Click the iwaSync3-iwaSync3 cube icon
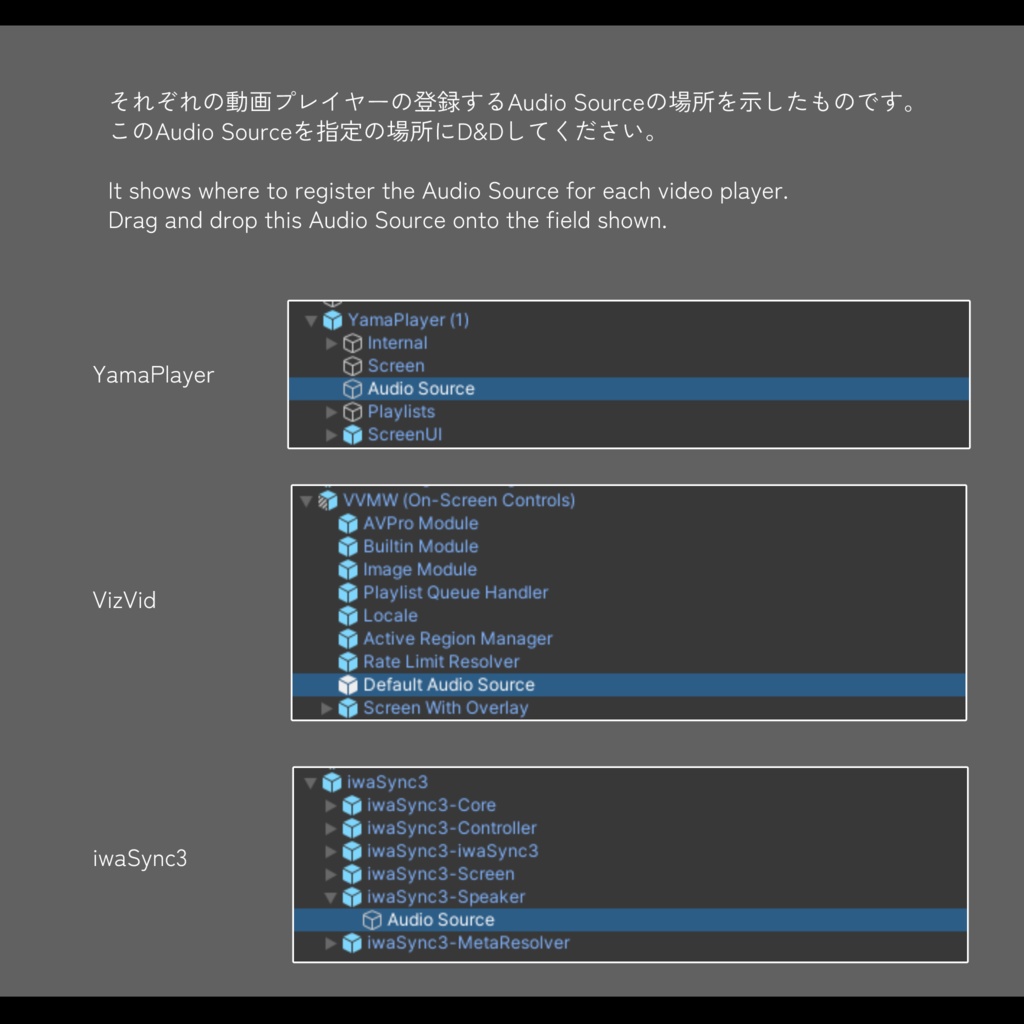The image size is (1024, 1024). 352,851
